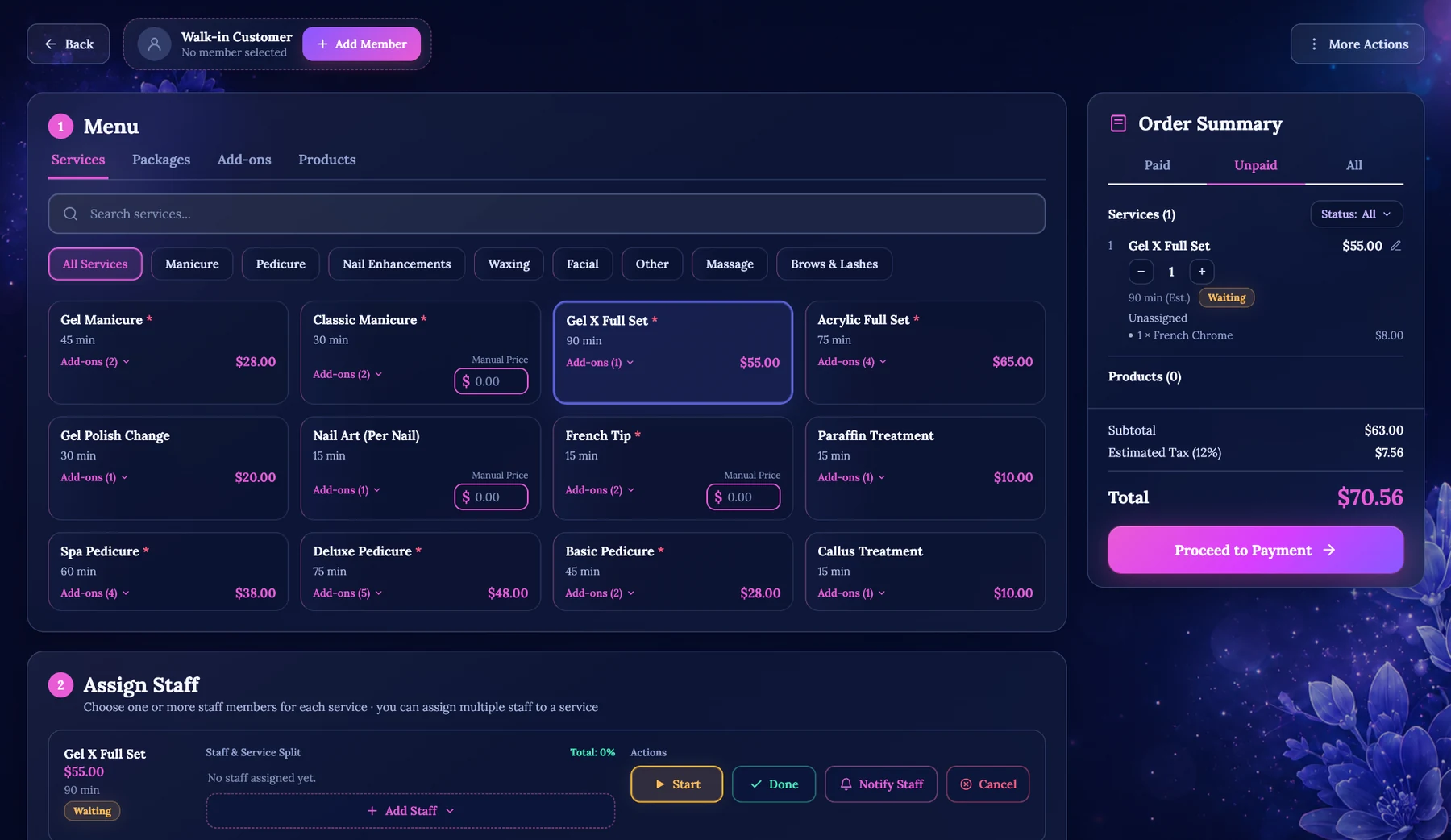Click the Order Summary receipt icon
This screenshot has height=840, width=1451.
pos(1118,123)
